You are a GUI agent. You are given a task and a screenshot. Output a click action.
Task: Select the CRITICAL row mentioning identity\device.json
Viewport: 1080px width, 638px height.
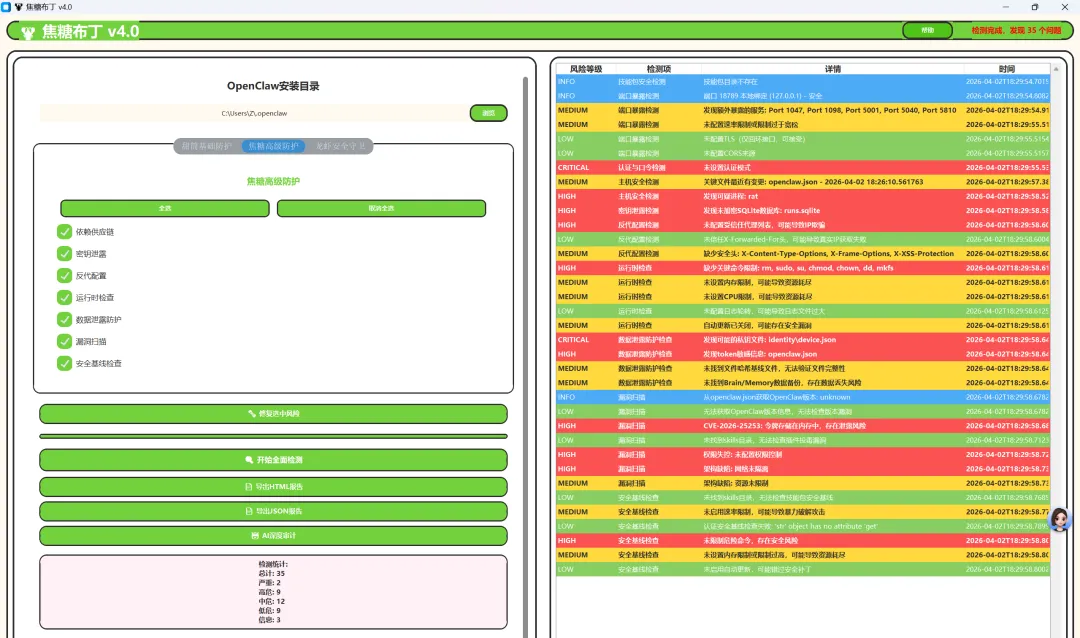click(x=803, y=340)
